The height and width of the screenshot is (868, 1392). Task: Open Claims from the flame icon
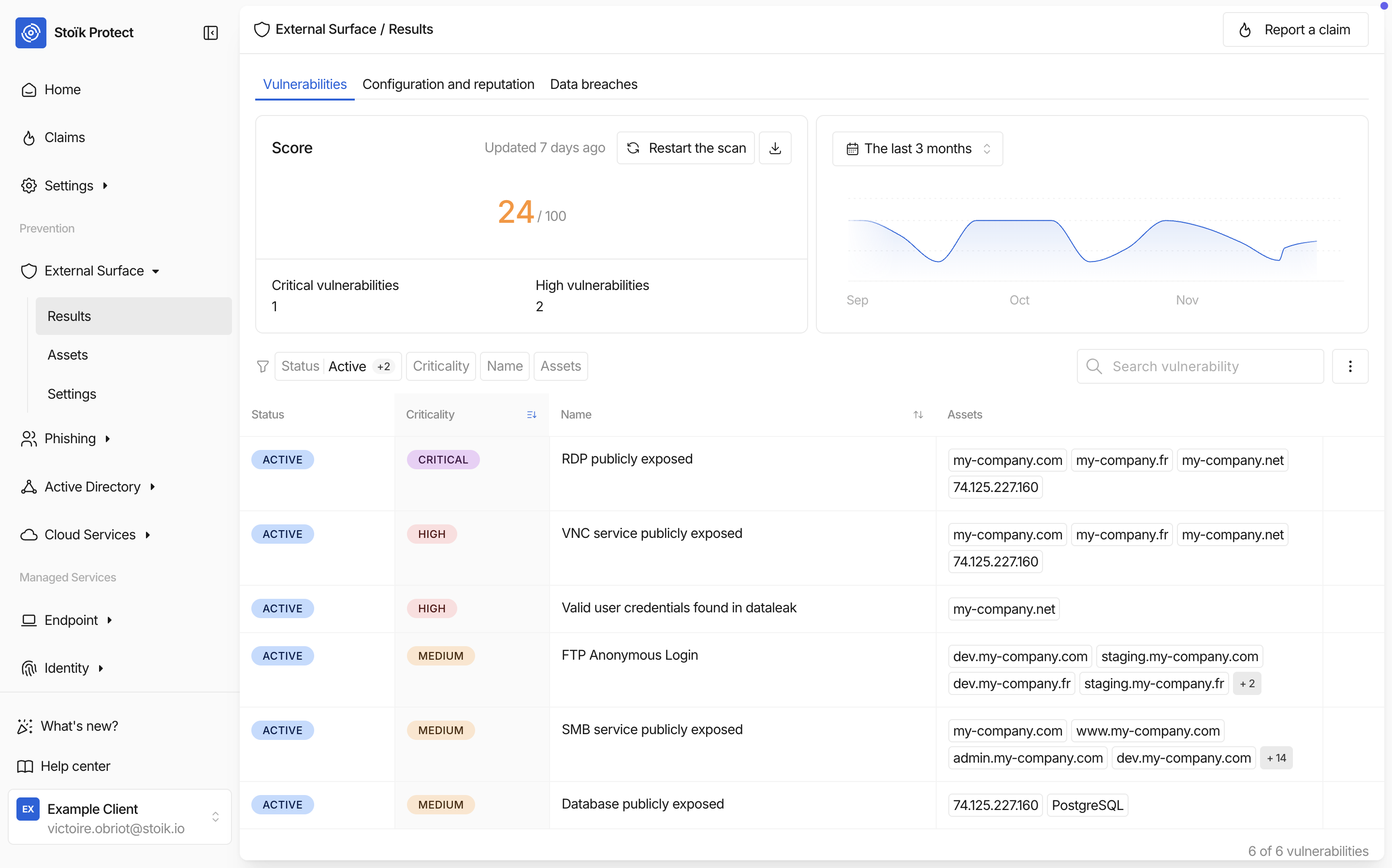[x=29, y=138]
